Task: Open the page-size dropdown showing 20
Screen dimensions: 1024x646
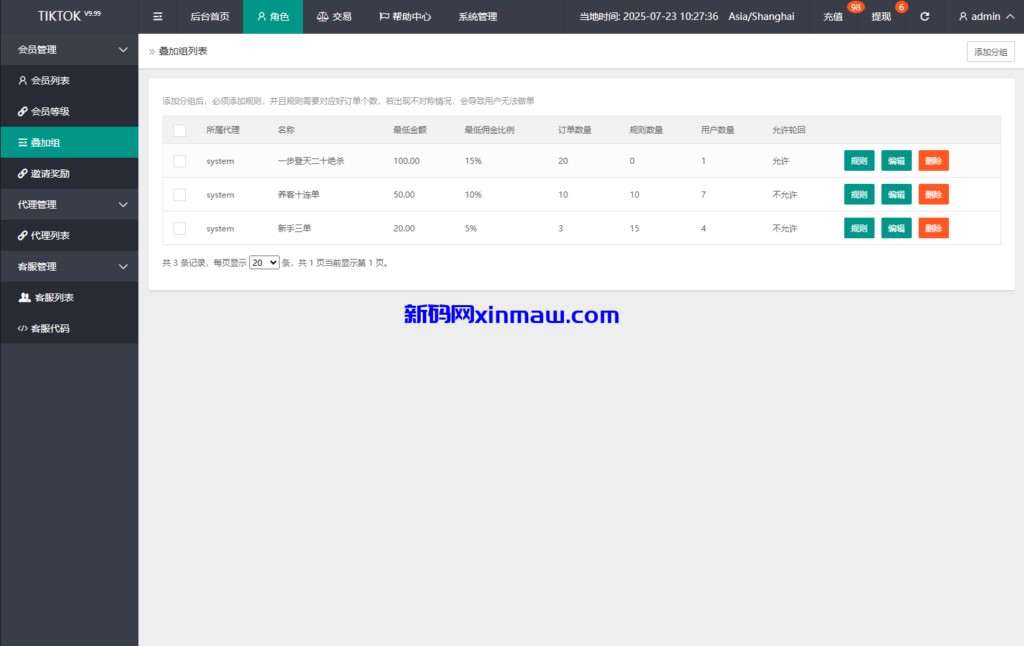Action: click(x=263, y=261)
